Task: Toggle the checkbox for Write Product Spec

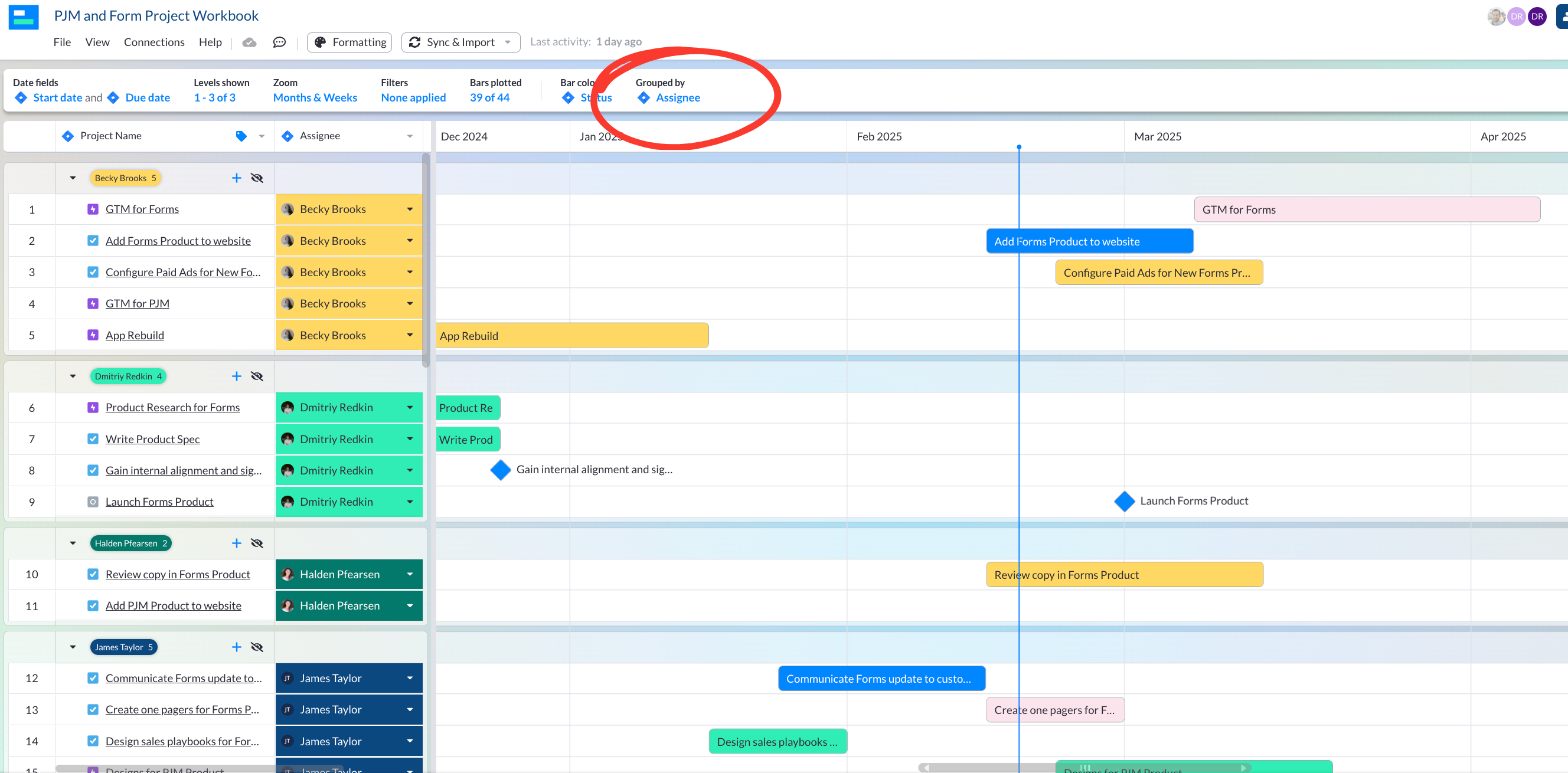Action: coord(93,439)
